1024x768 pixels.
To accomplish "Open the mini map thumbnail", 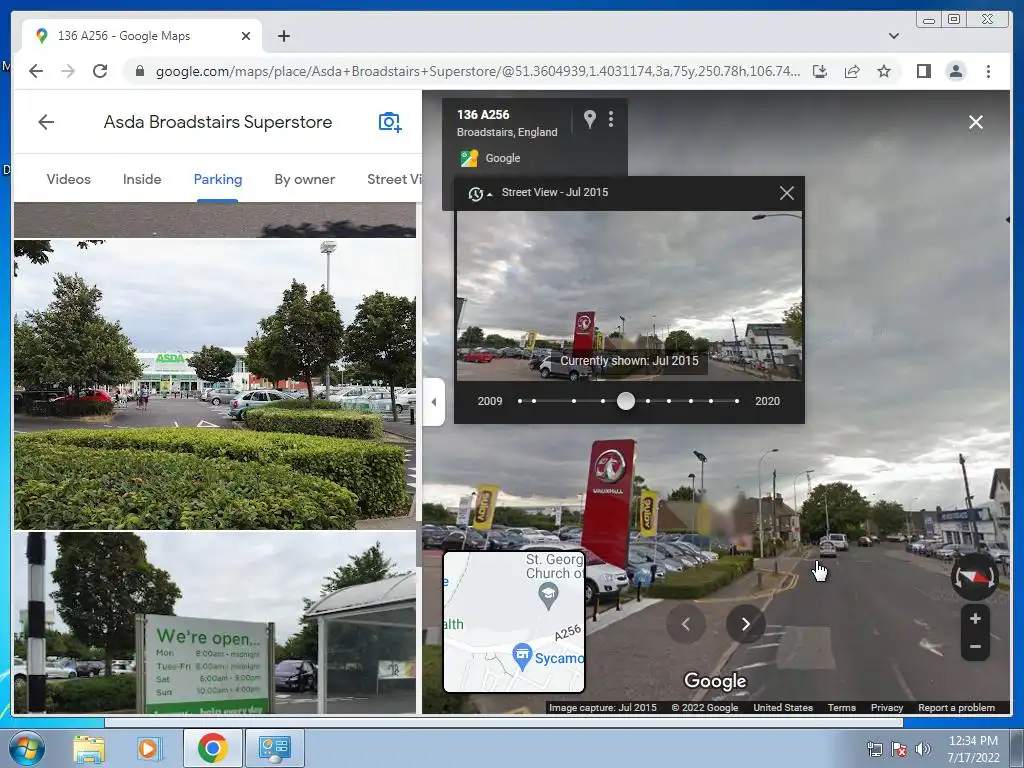I will 514,622.
